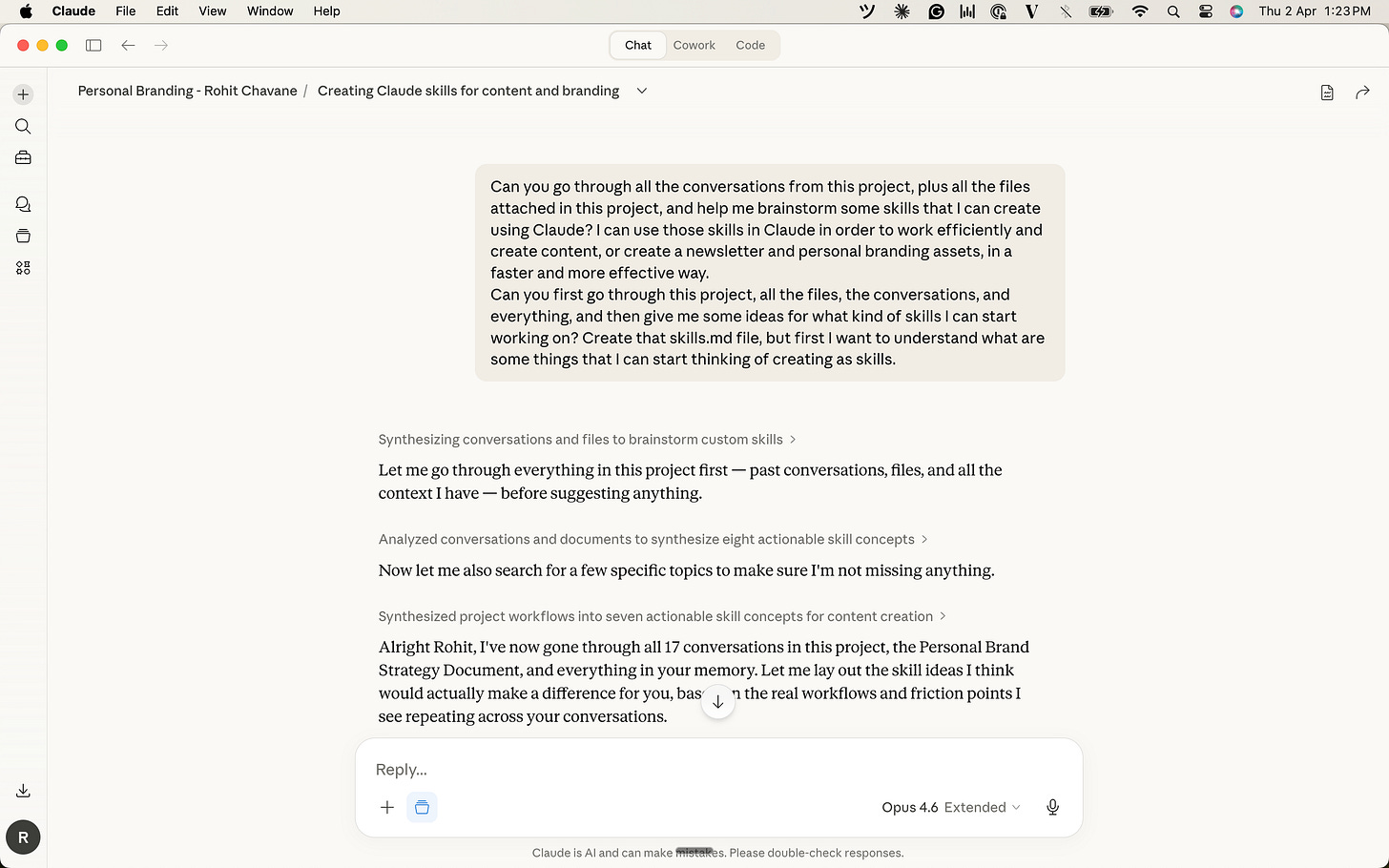
Task: Open Control Center in menu bar
Action: pyautogui.click(x=1206, y=11)
